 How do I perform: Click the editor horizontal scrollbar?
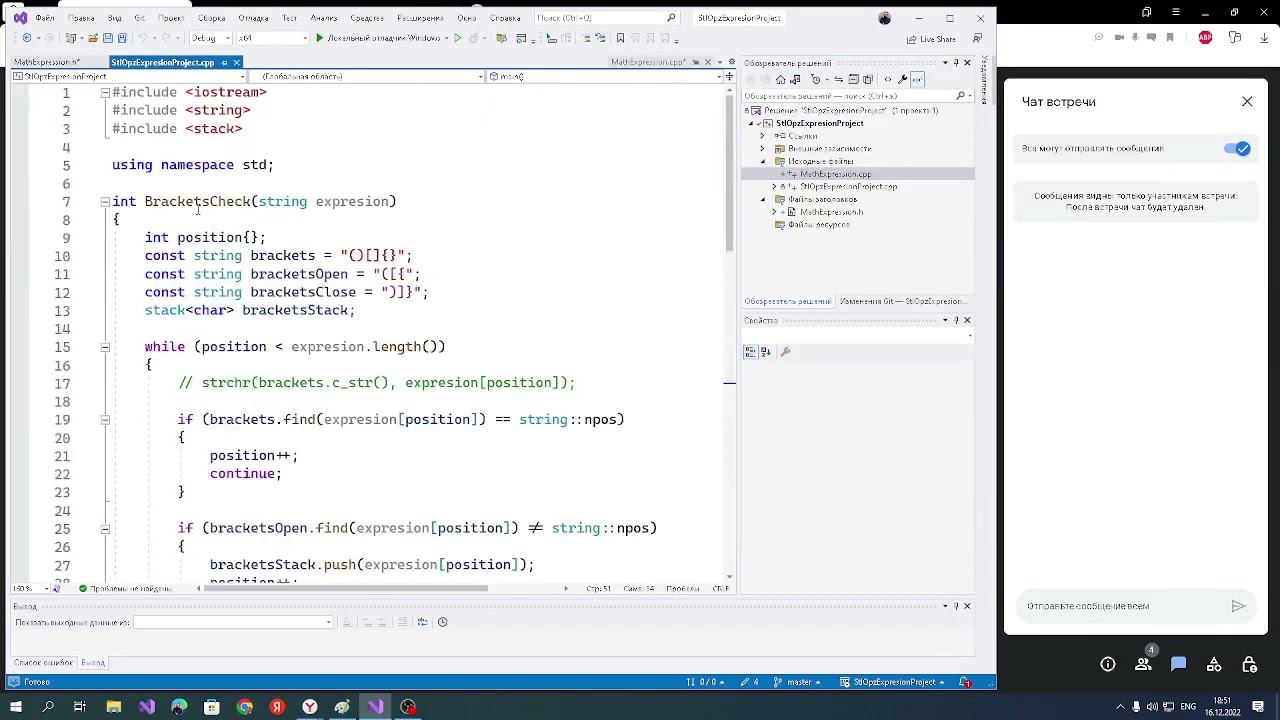tap(347, 588)
